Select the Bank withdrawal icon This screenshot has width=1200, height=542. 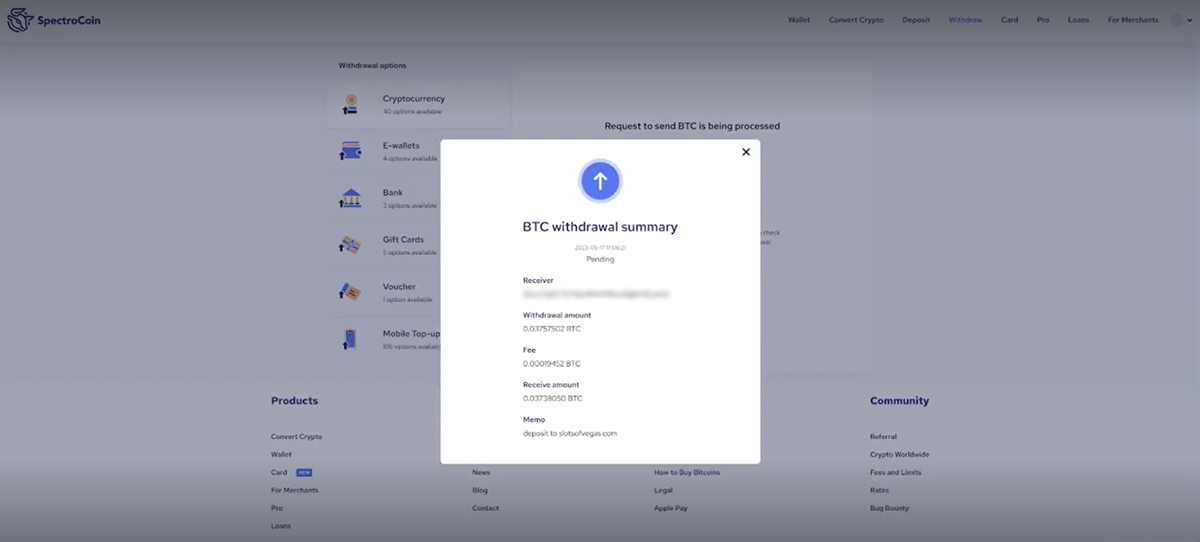351,198
